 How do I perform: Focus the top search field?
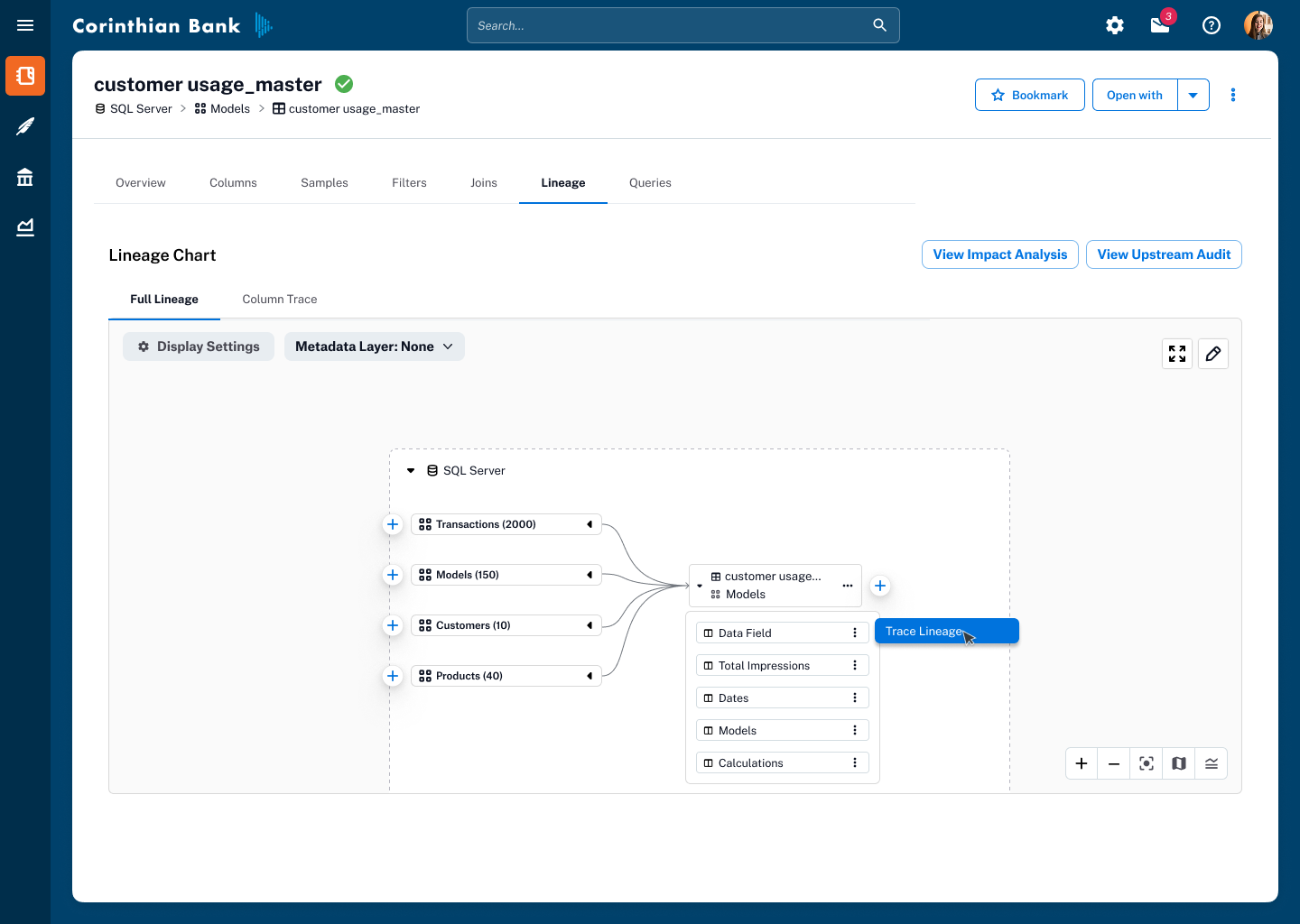[x=683, y=25]
